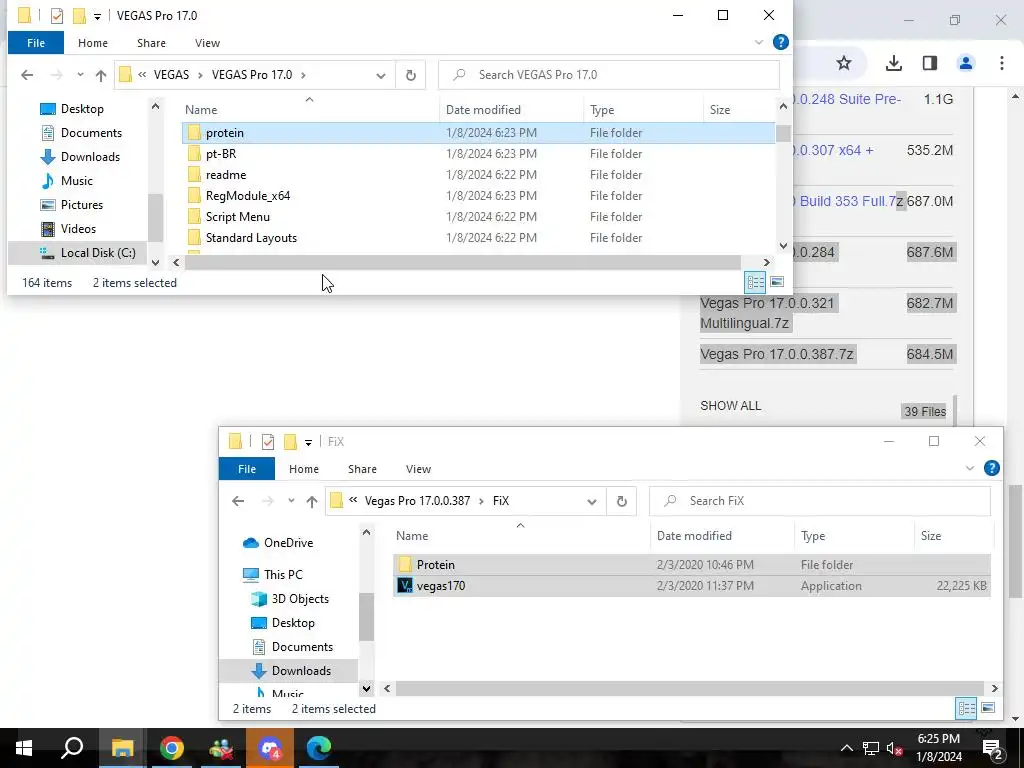Select the Protein folder in FiX window
1024x768 pixels.
coord(692,565)
